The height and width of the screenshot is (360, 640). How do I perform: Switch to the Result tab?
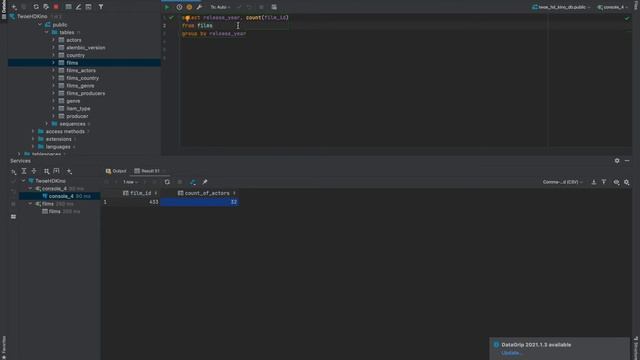coord(149,171)
